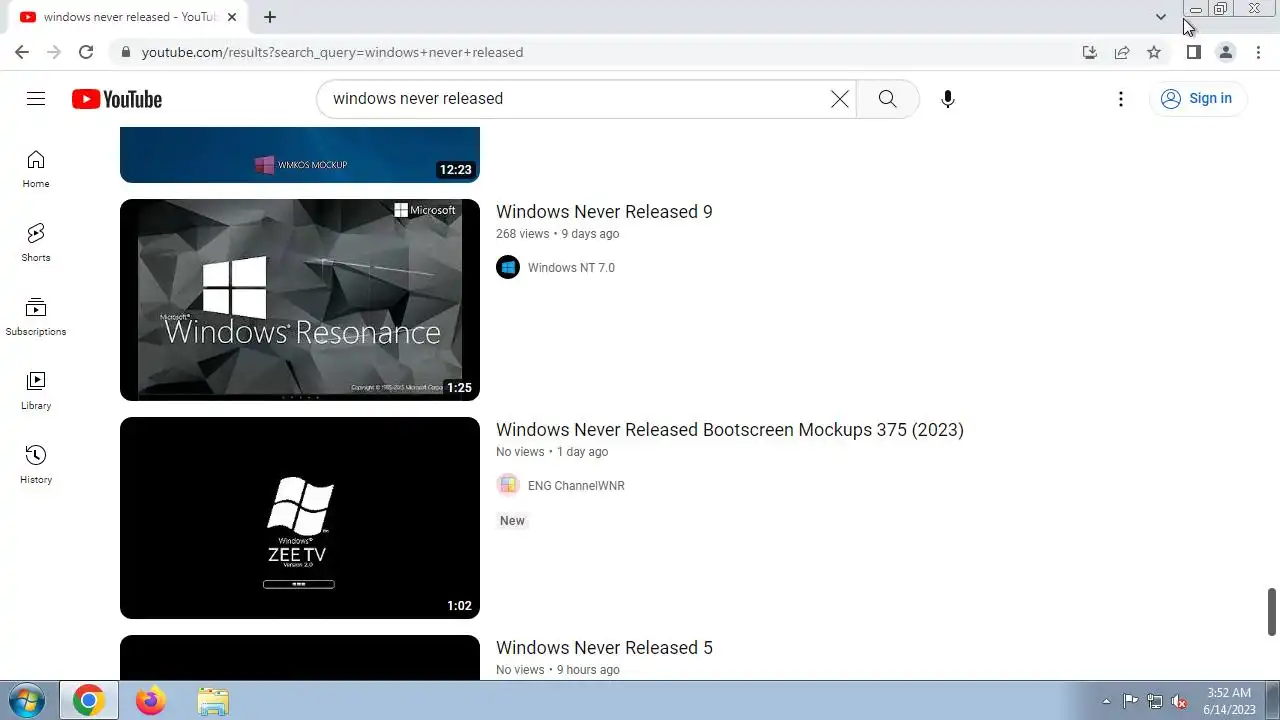This screenshot has width=1280, height=720.
Task: Clear the search query with the X
Action: [840, 99]
